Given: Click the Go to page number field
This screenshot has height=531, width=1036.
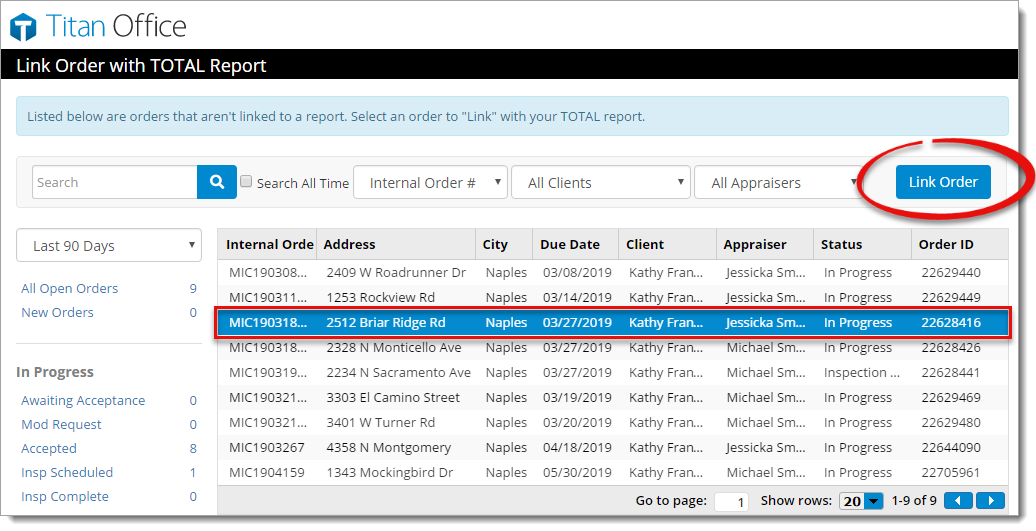Looking at the screenshot, I should 731,502.
